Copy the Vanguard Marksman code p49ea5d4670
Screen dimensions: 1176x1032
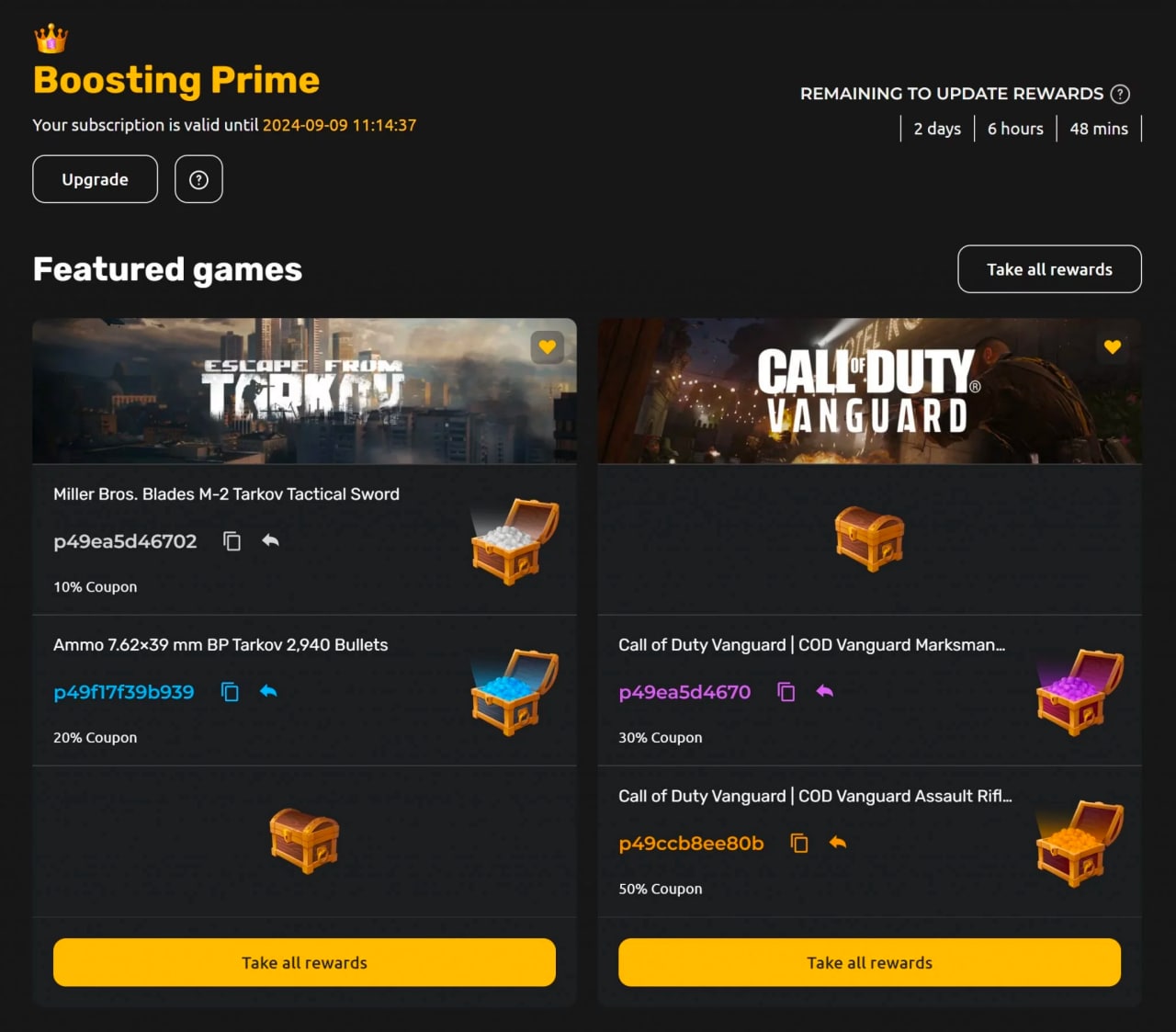coord(786,691)
